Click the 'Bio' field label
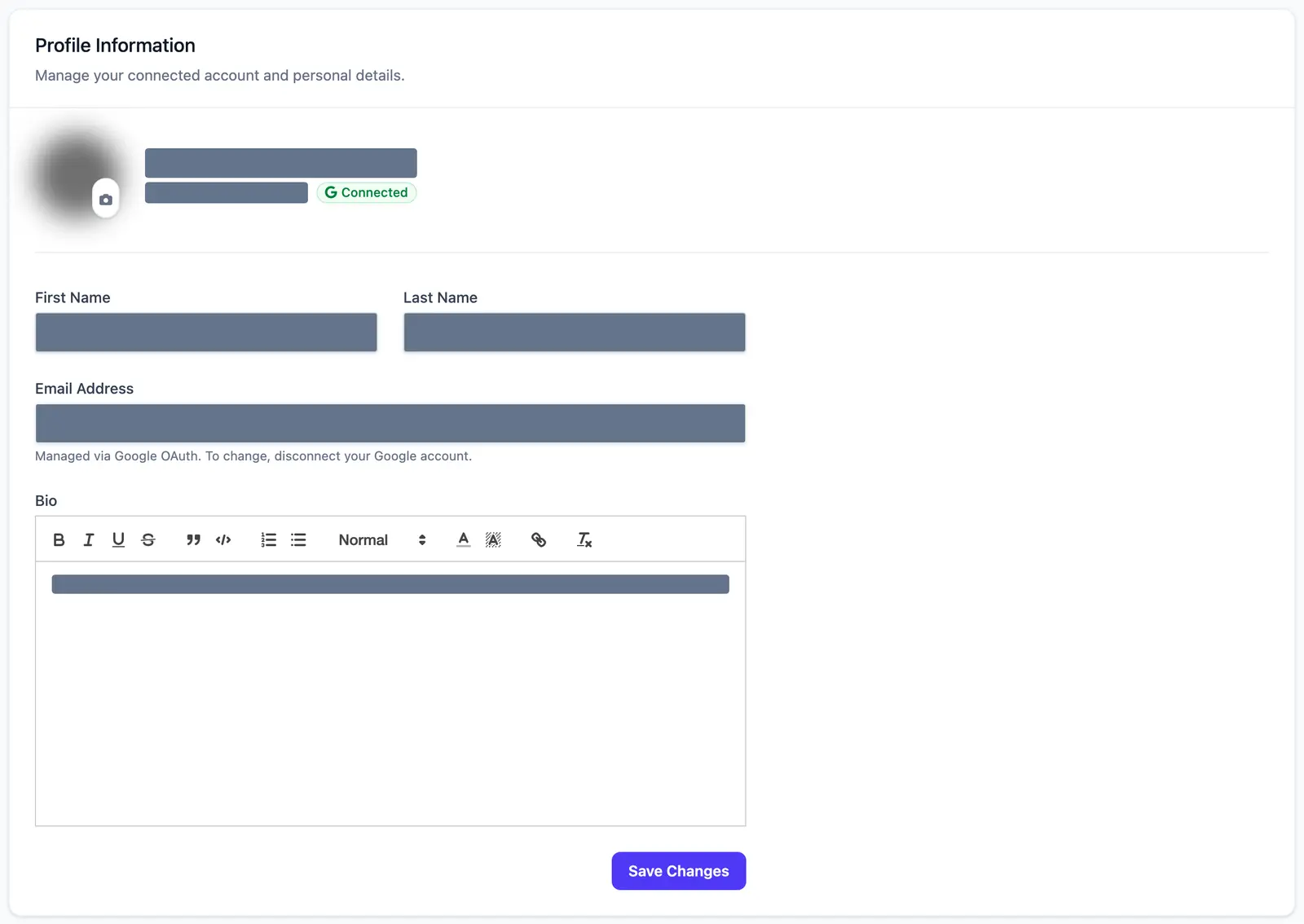This screenshot has width=1304, height=924. 46,500
